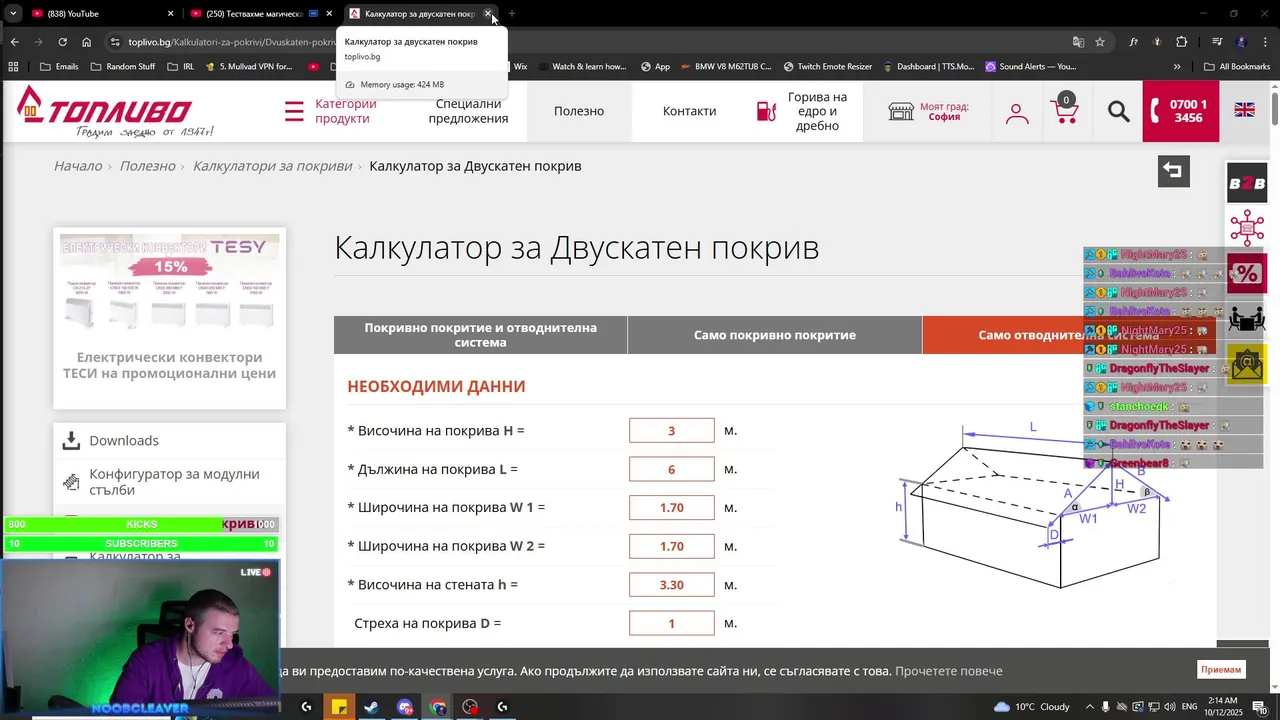Open the 'Контакти' menu item
Screen dimensions: 1280x720
click(689, 111)
